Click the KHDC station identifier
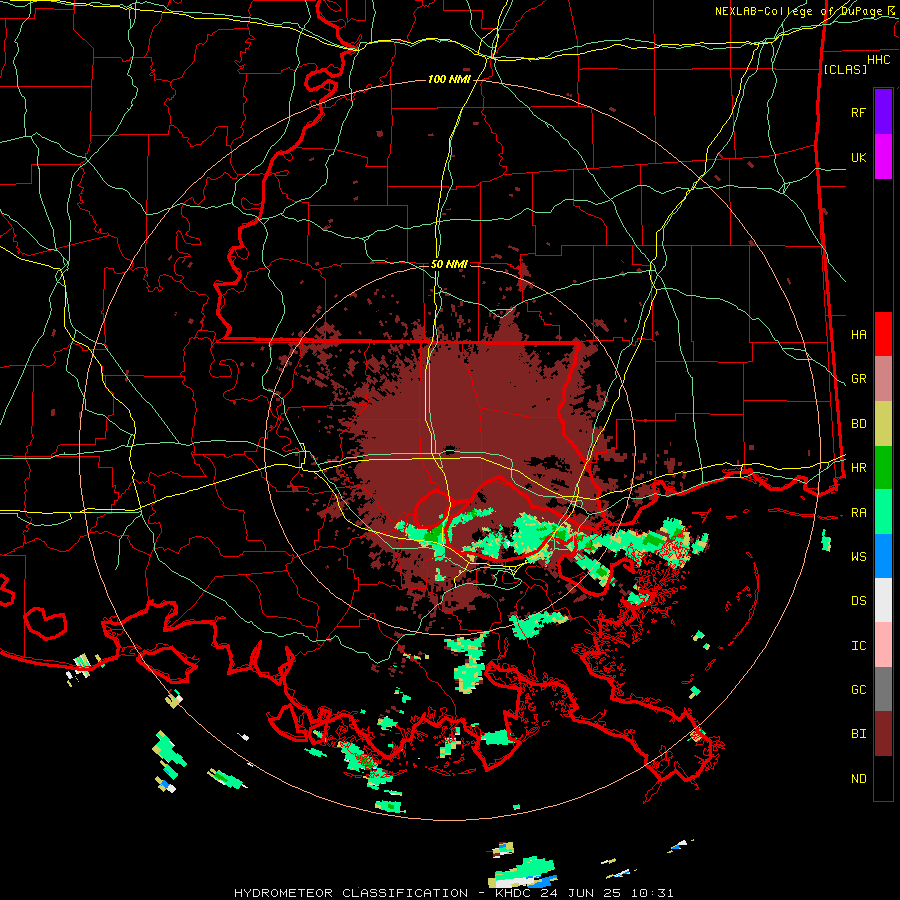The image size is (900, 900). 513,893
